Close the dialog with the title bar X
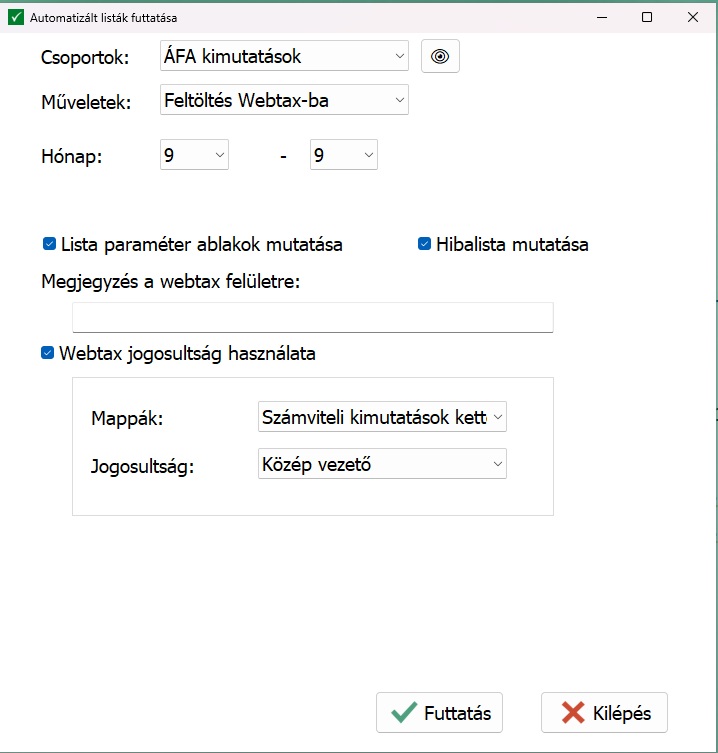This screenshot has width=718, height=753. pyautogui.click(x=693, y=17)
